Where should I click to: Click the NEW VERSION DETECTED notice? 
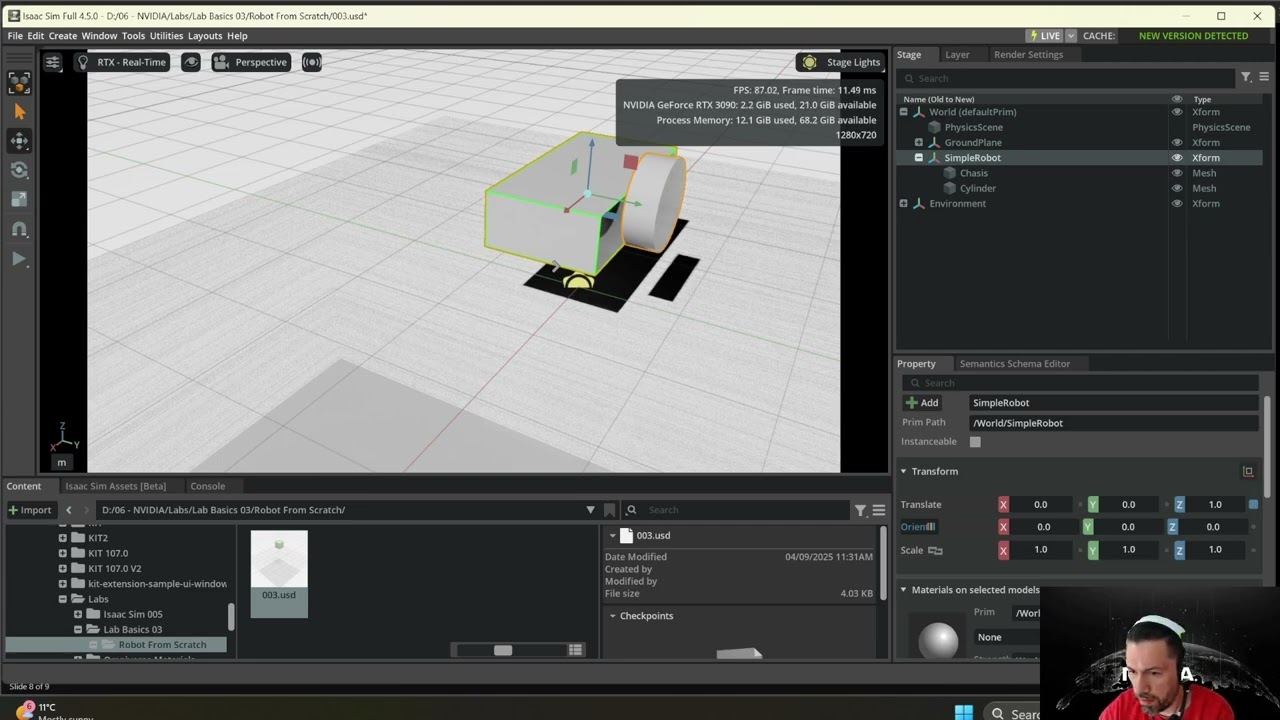pos(1193,36)
